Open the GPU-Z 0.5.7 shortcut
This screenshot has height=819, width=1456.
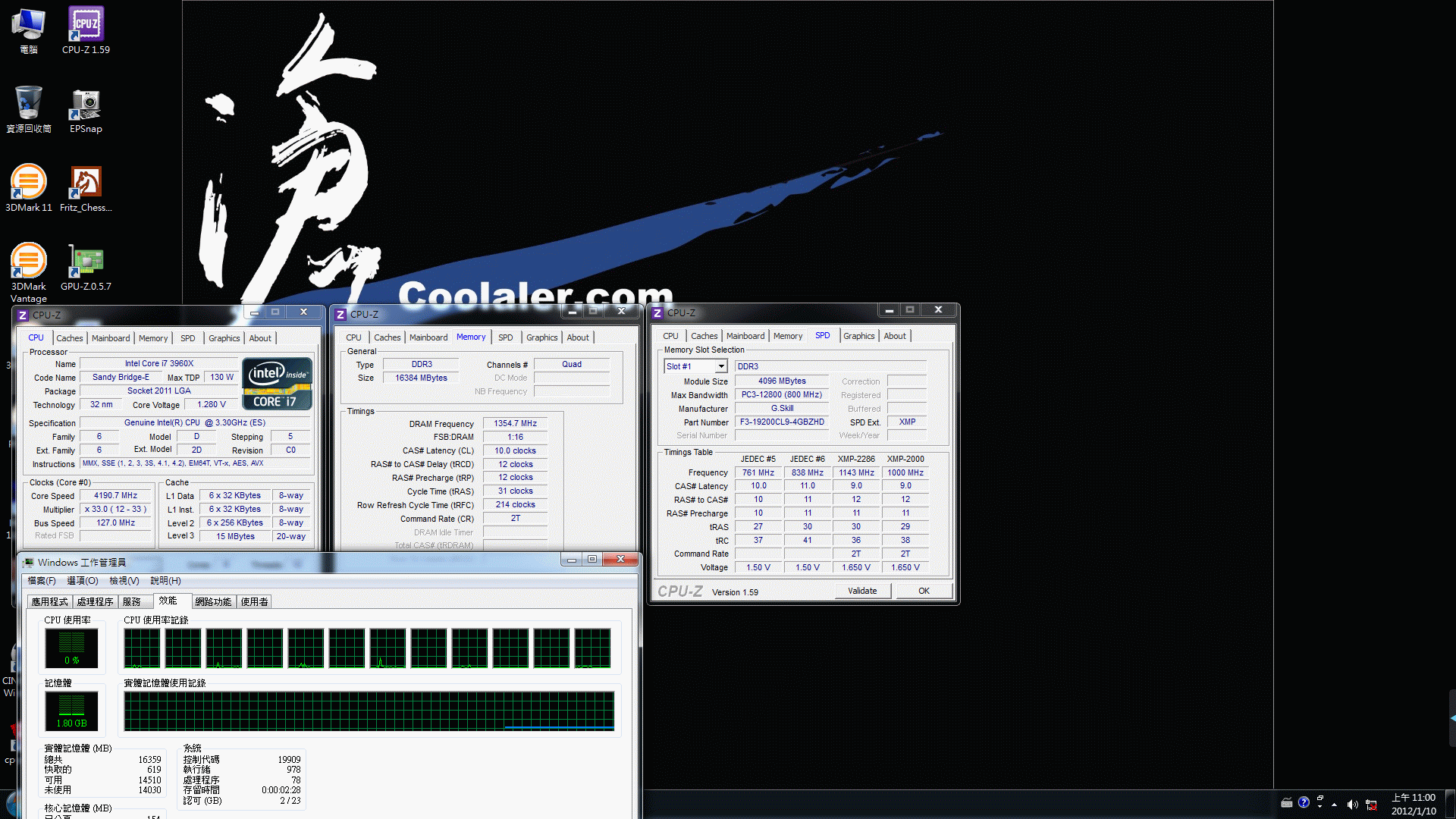point(86,267)
